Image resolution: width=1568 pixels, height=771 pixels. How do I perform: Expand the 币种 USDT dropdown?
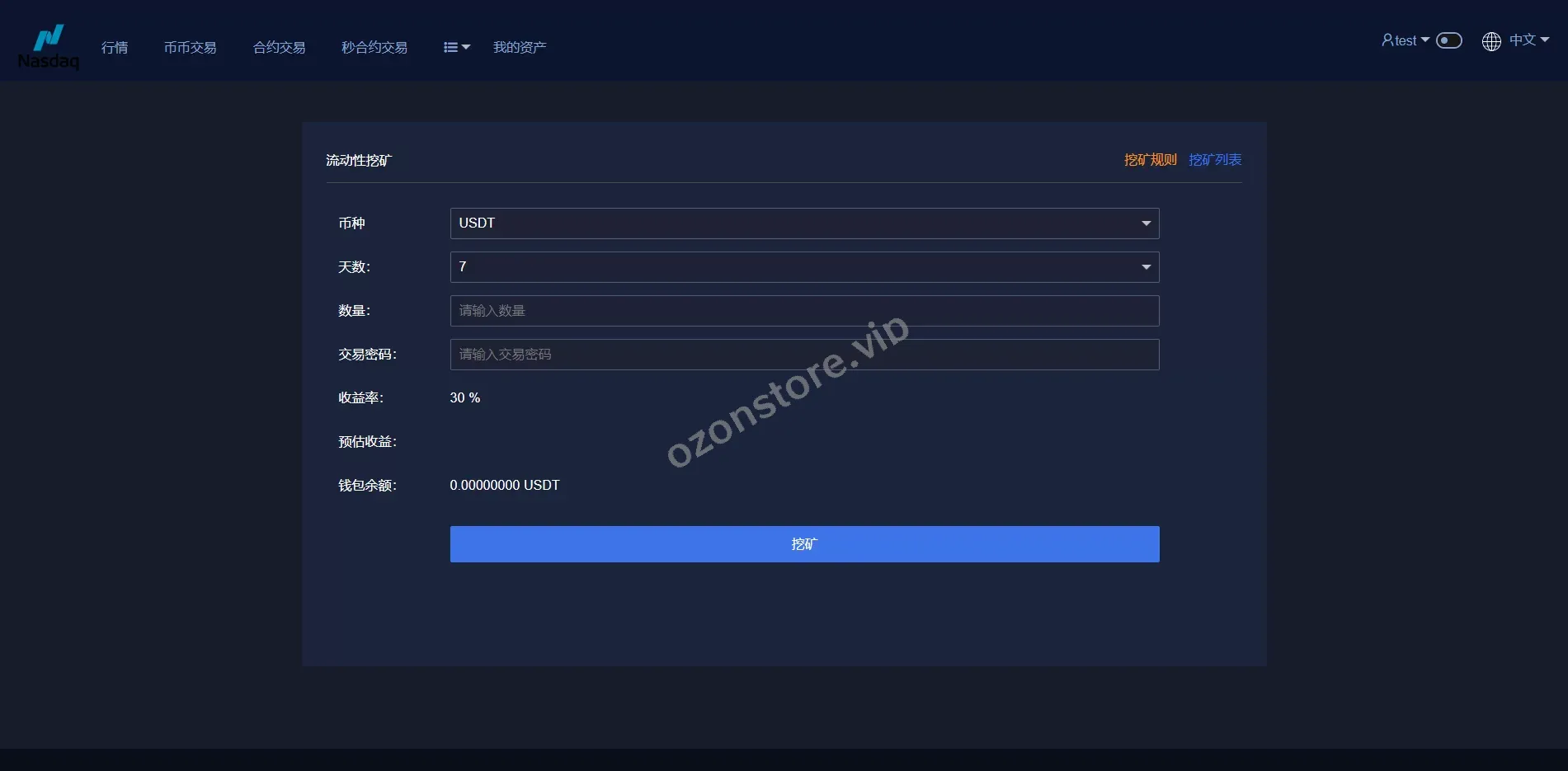click(804, 223)
